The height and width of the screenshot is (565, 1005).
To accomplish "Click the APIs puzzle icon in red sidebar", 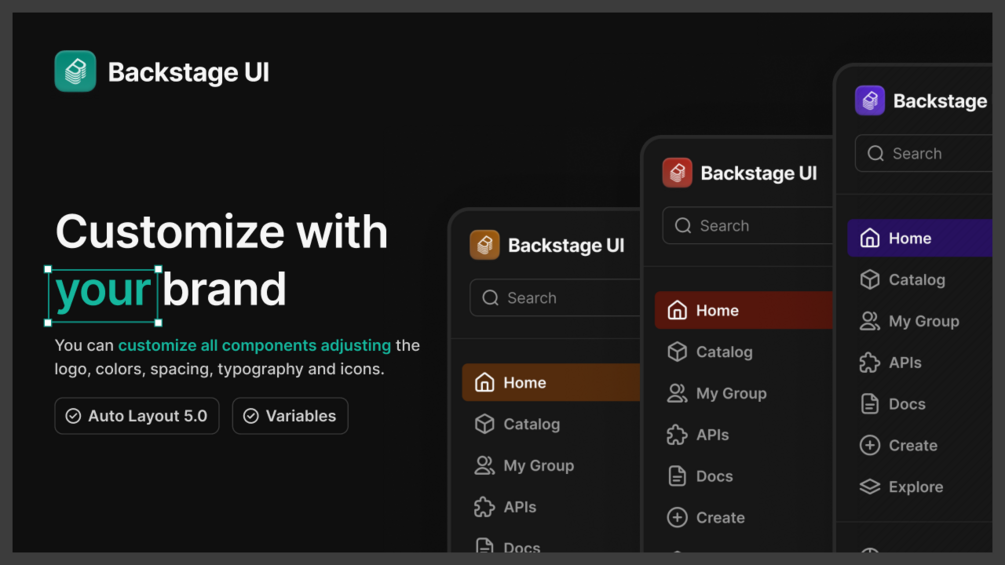I will [x=677, y=435].
